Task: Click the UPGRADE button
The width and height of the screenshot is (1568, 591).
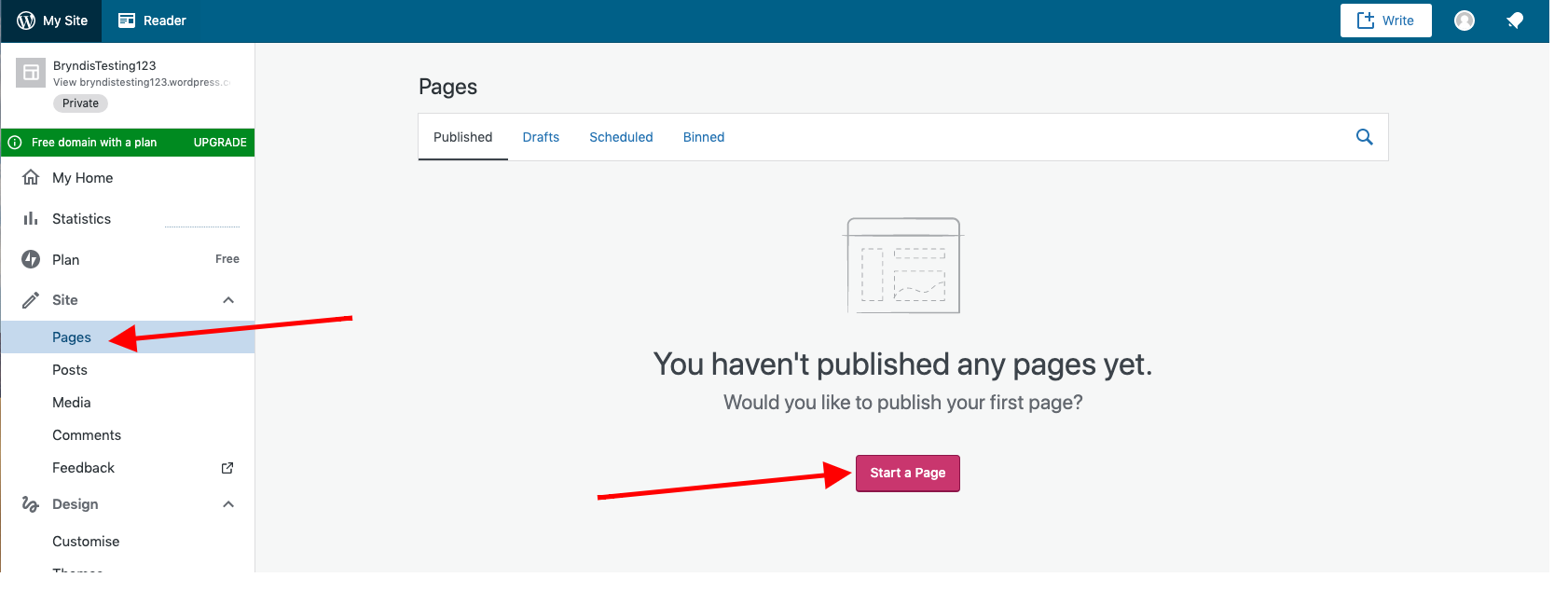Action: pos(220,143)
